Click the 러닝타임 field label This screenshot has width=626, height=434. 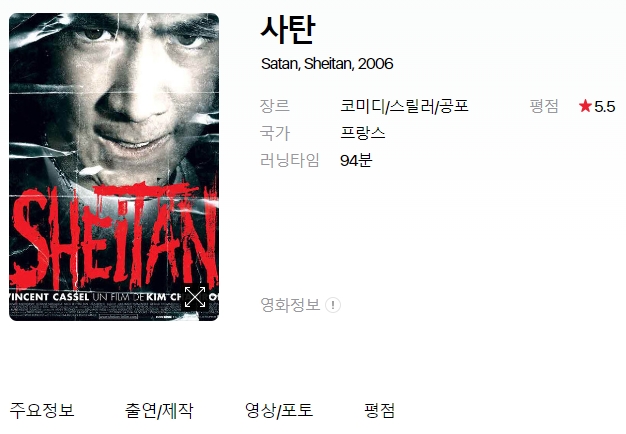[x=289, y=160]
